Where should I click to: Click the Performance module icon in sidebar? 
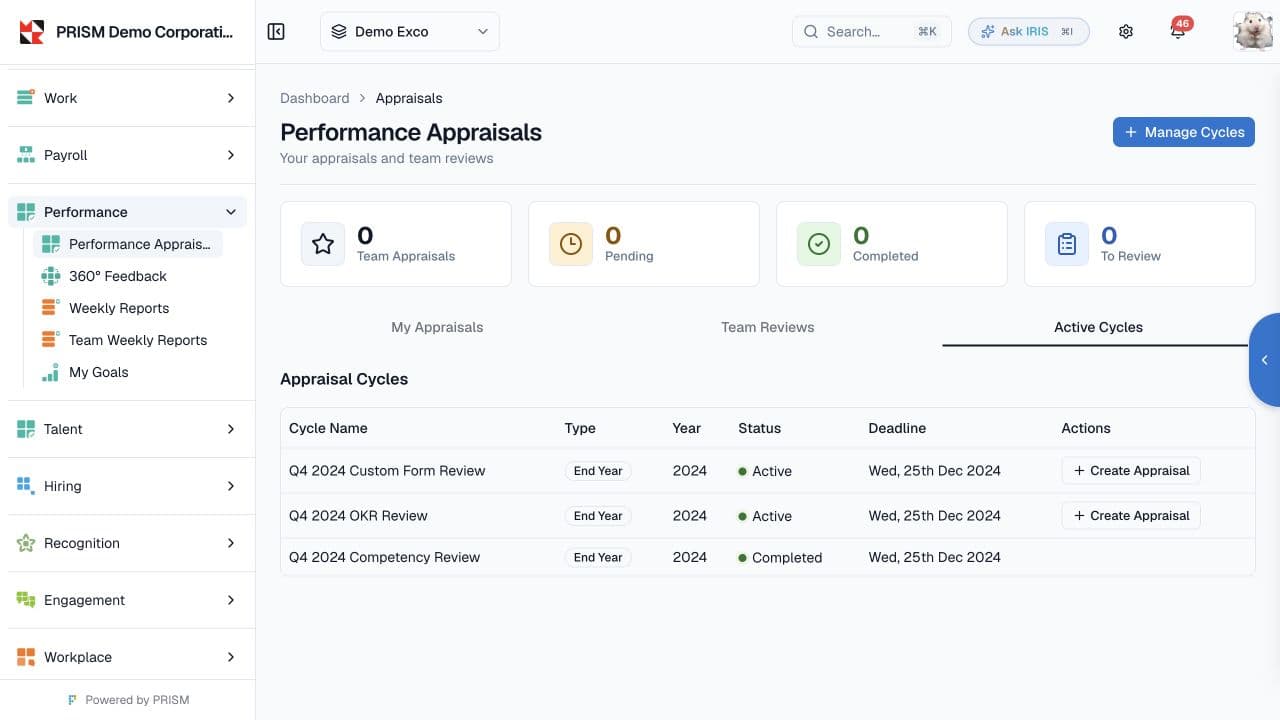[x=26, y=212]
